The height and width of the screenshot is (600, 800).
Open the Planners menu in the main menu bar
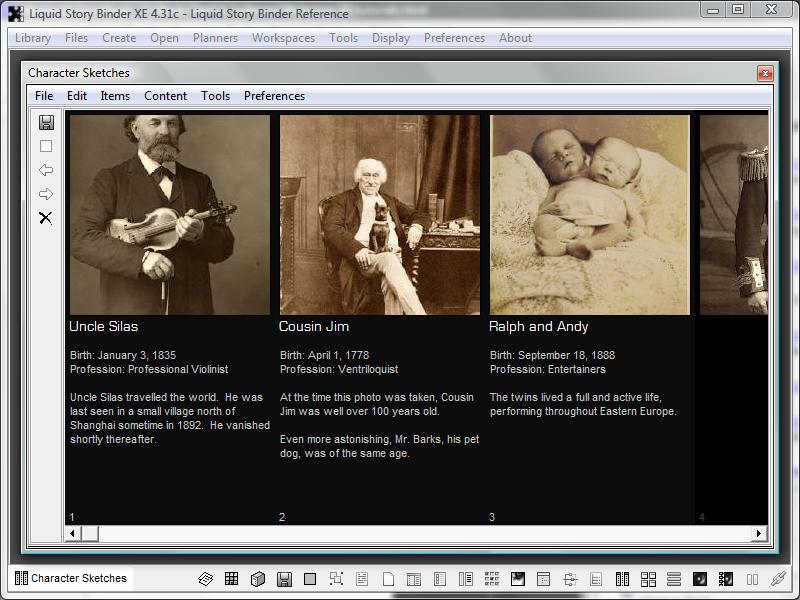pos(215,38)
